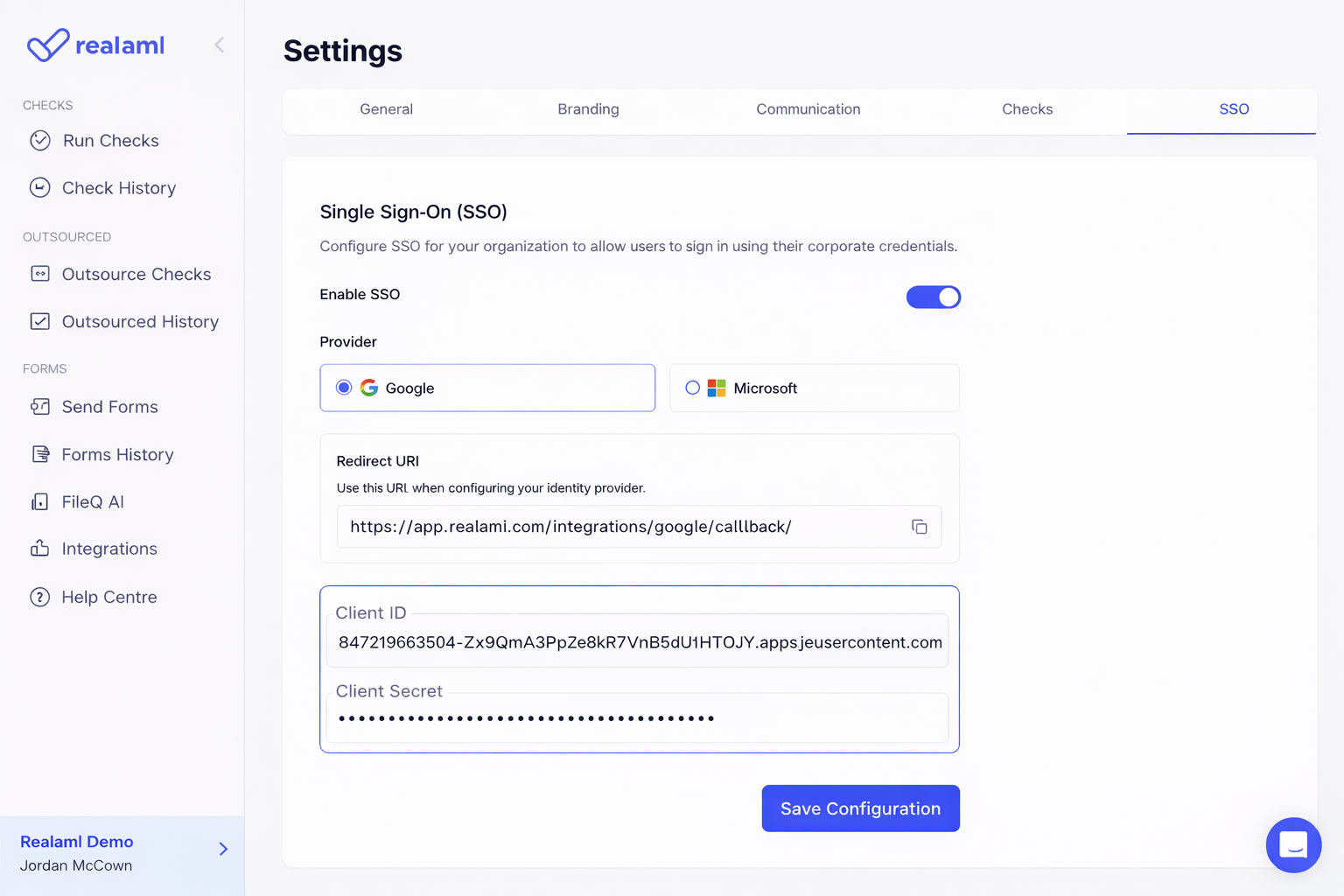Expand the Realaml Demo account menu
The width and height of the screenshot is (1344, 896).
[x=223, y=849]
